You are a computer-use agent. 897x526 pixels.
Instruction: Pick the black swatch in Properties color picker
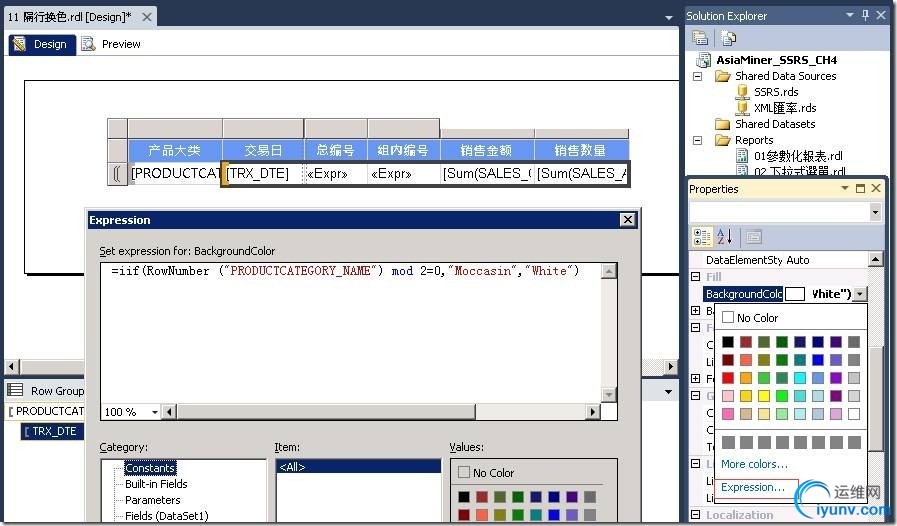point(728,342)
